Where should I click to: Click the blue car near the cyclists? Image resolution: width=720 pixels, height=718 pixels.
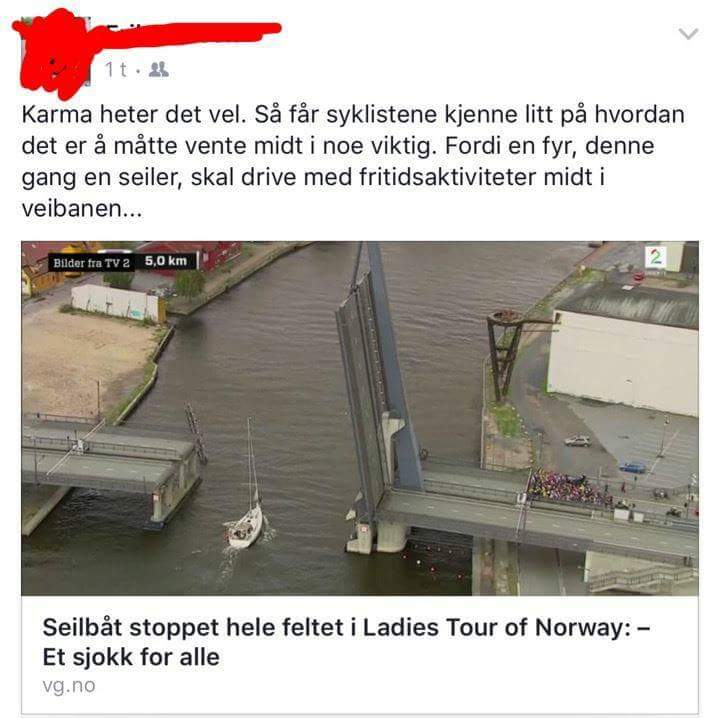coord(632,467)
